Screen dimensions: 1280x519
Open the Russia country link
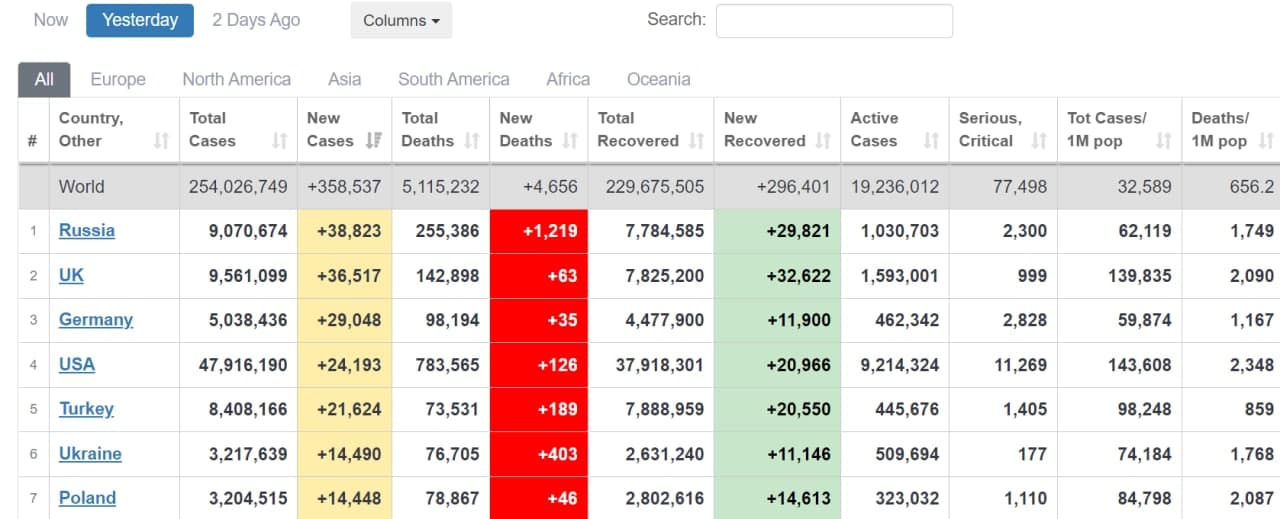pos(87,230)
